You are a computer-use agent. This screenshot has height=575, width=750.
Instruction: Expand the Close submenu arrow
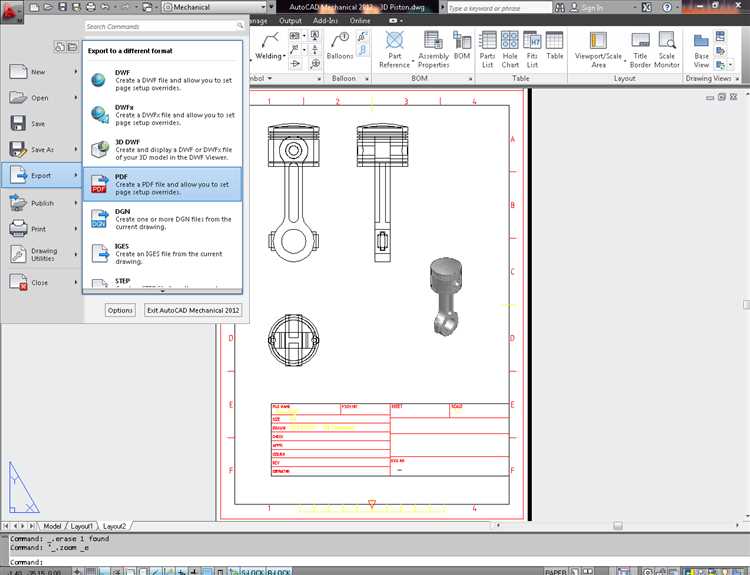[x=76, y=282]
